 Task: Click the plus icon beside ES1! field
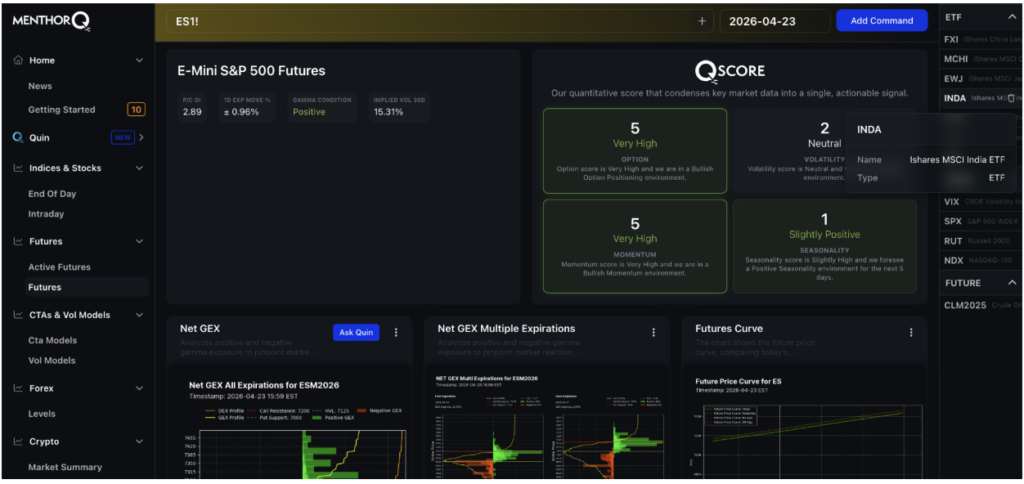[x=702, y=21]
